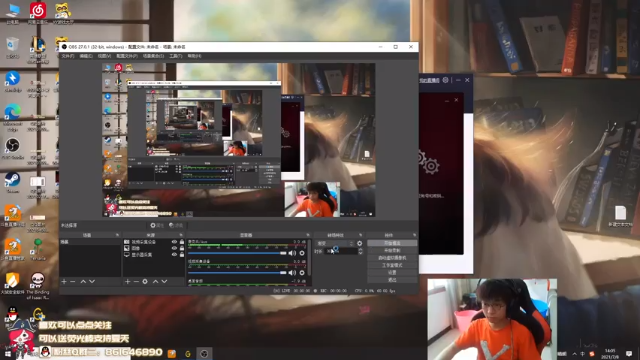Move the scene down with the down arrow
Screen dimensions: 640x360
point(92,282)
